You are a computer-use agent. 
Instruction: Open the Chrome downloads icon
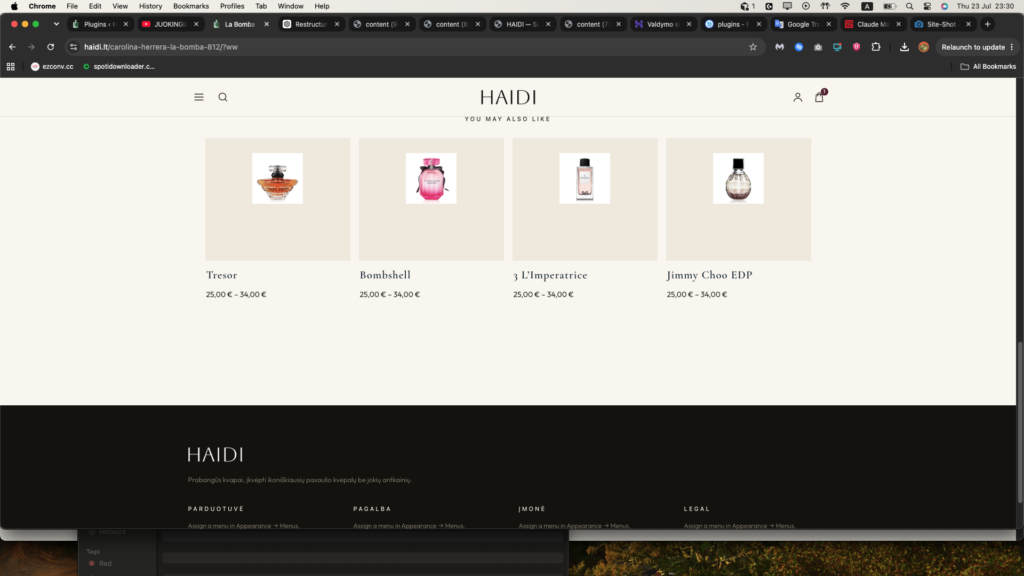[x=904, y=47]
